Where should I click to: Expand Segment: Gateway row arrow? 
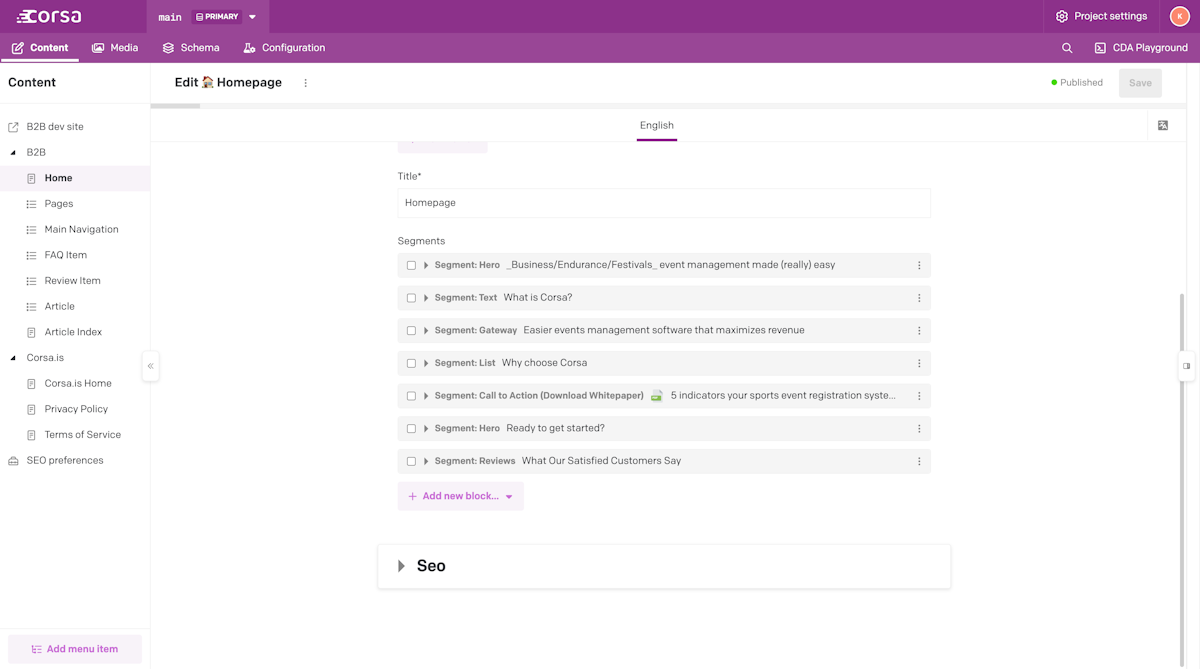[x=426, y=330]
